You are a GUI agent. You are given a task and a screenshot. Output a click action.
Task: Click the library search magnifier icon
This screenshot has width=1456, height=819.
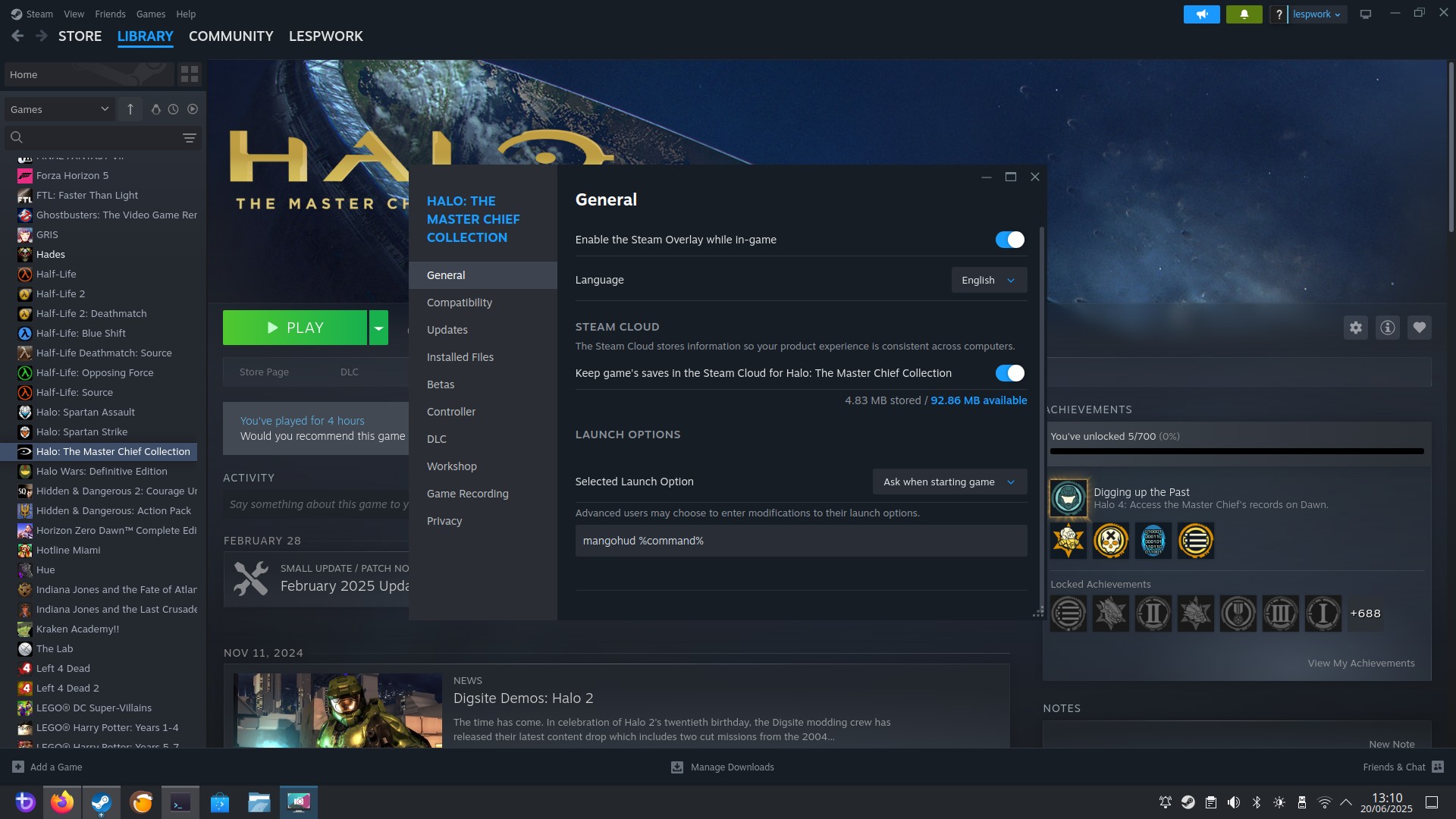17,137
